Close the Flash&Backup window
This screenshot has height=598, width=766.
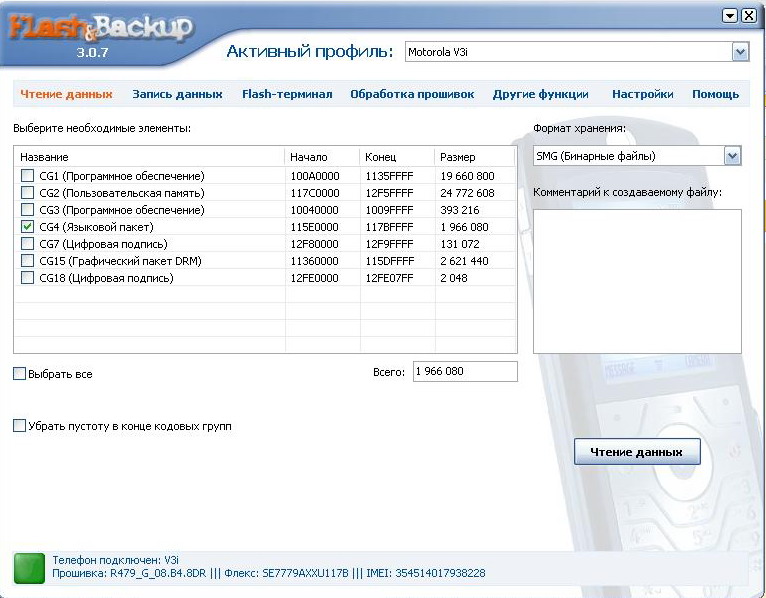point(749,16)
